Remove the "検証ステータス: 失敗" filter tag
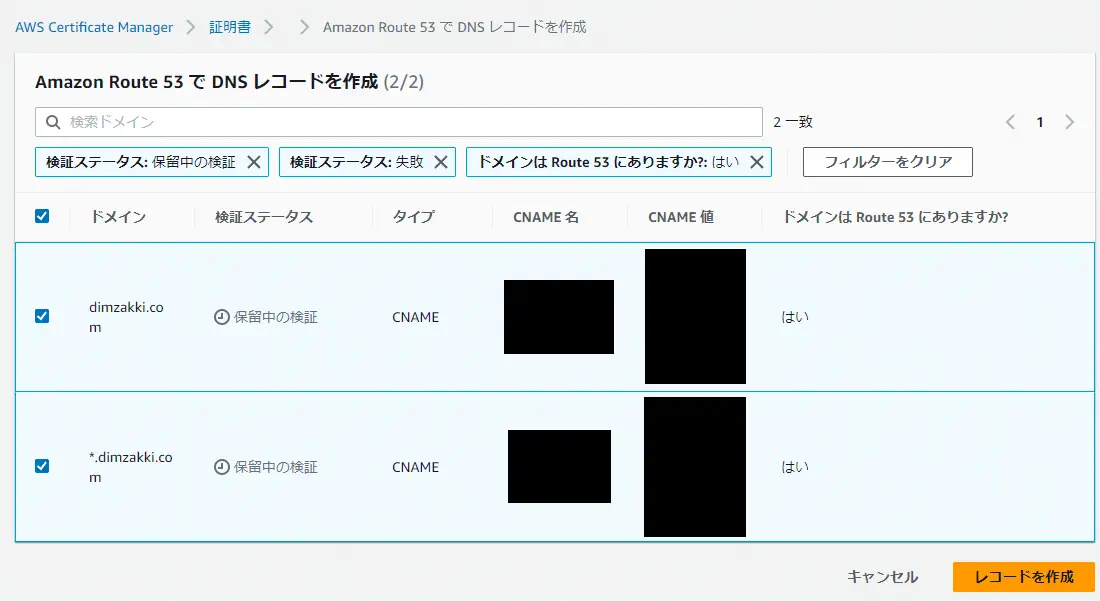The image size is (1100, 601). click(443, 161)
